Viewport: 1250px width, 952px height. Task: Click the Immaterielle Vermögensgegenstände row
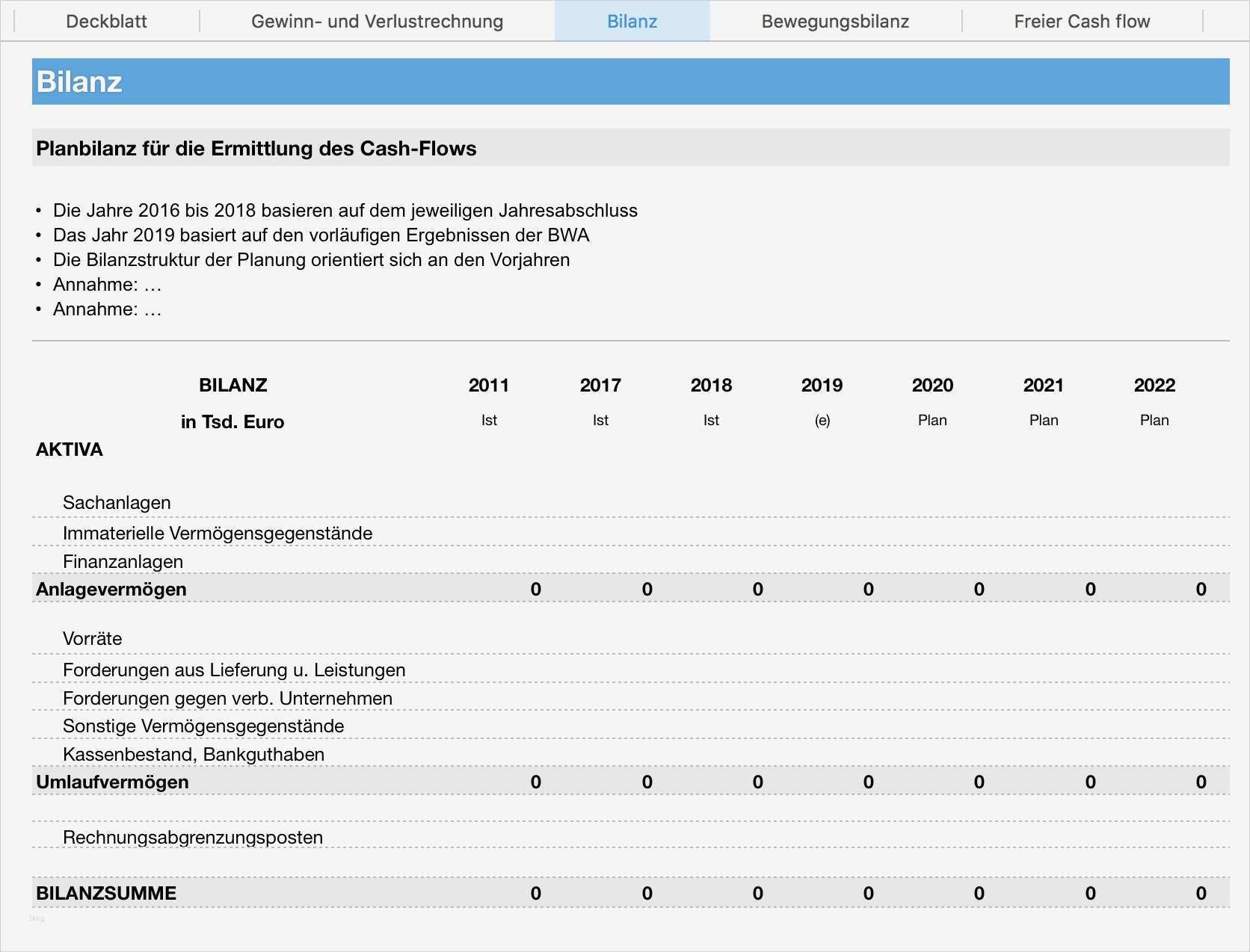pos(217,533)
